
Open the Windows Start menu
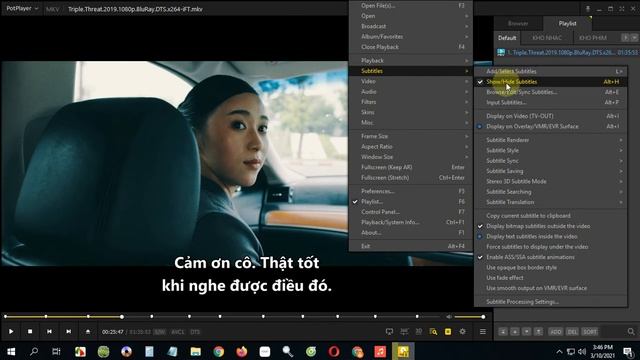(x=11, y=351)
